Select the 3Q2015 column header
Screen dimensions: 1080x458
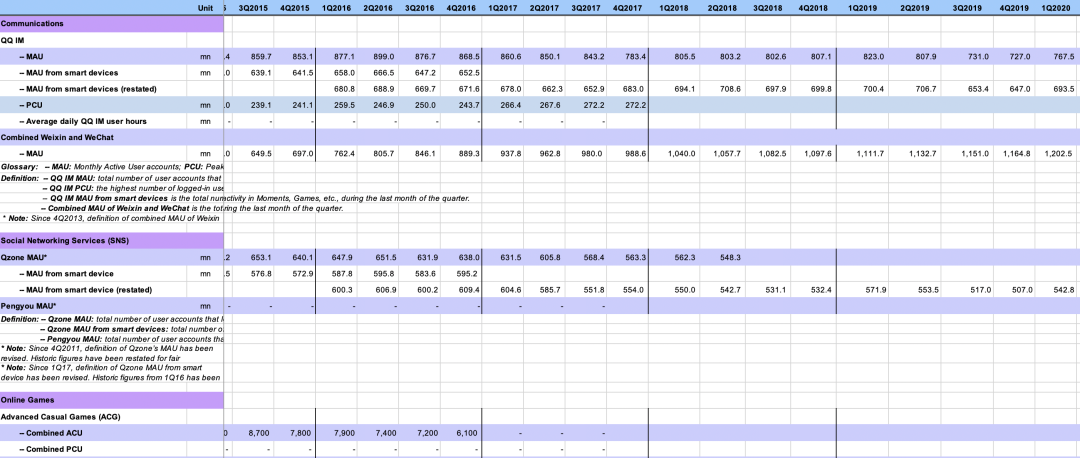click(x=253, y=8)
